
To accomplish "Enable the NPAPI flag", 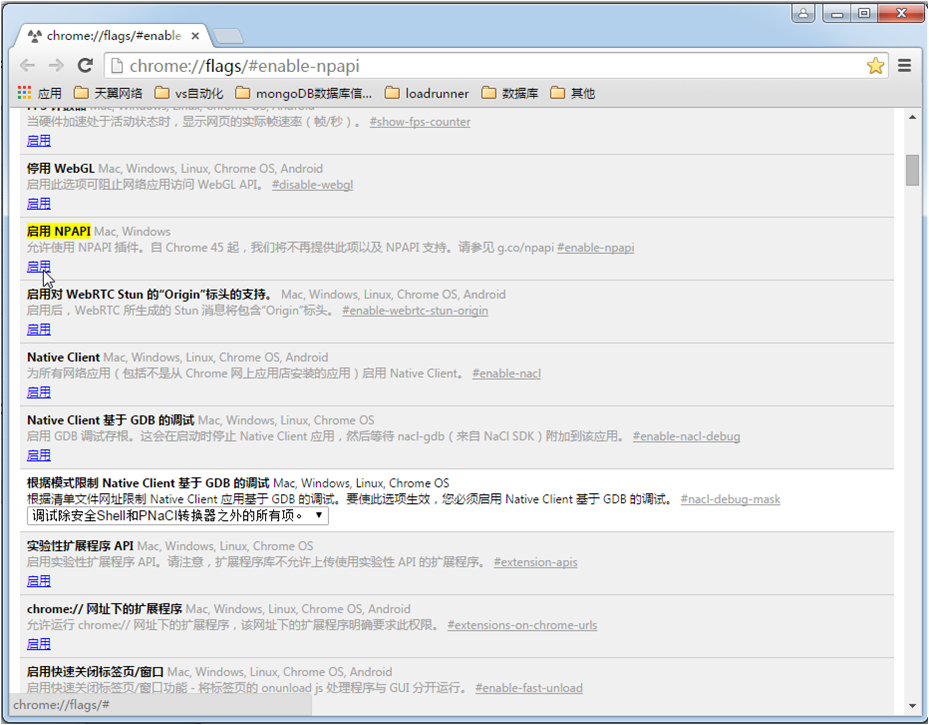I will (39, 267).
